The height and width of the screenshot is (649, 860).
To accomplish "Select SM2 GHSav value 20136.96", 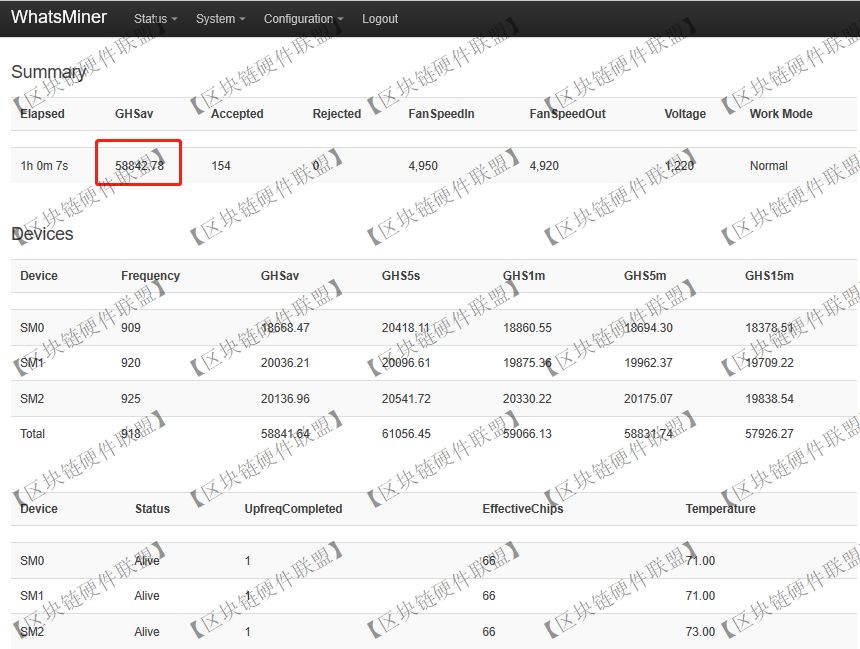I will tap(285, 398).
